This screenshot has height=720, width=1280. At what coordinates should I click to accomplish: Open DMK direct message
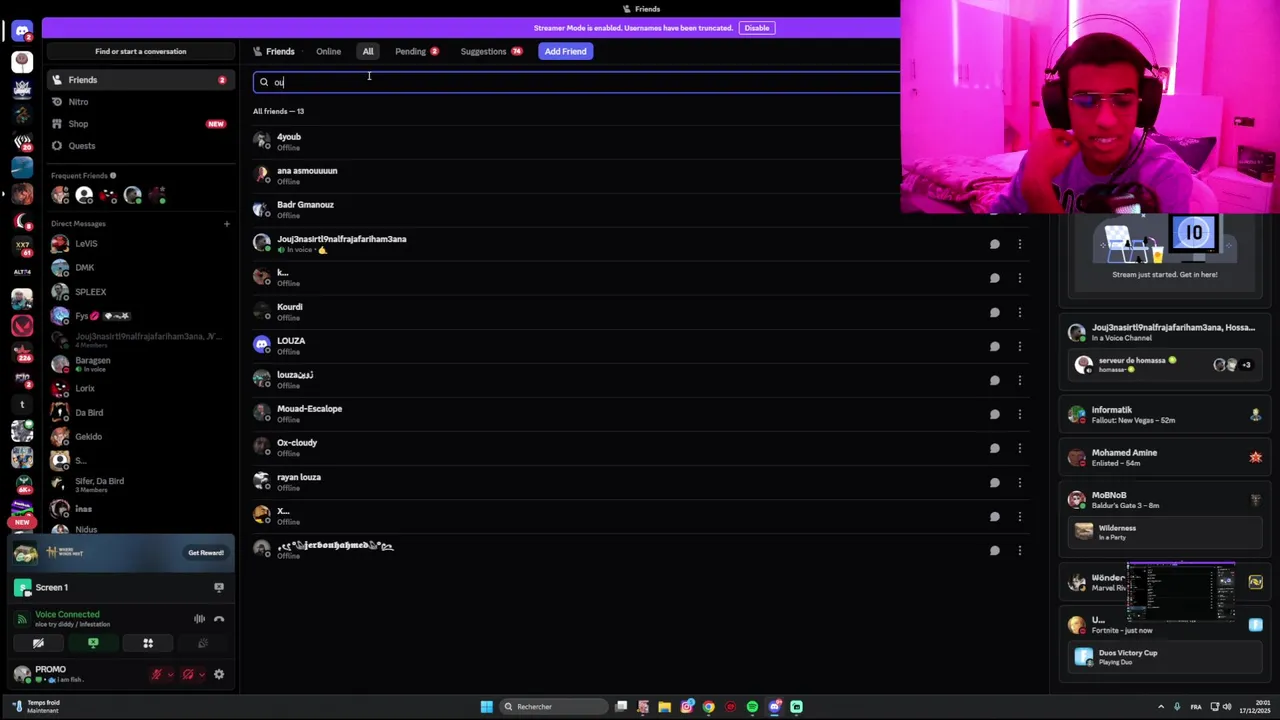pos(139,268)
